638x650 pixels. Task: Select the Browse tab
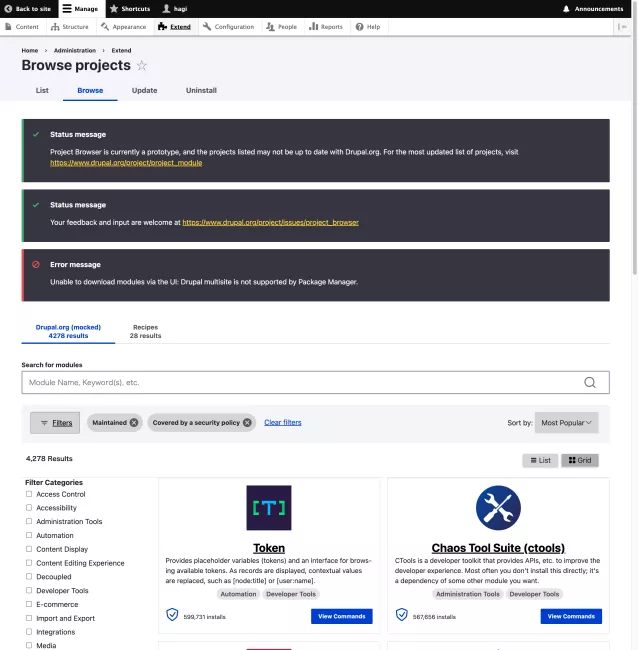pyautogui.click(x=90, y=90)
